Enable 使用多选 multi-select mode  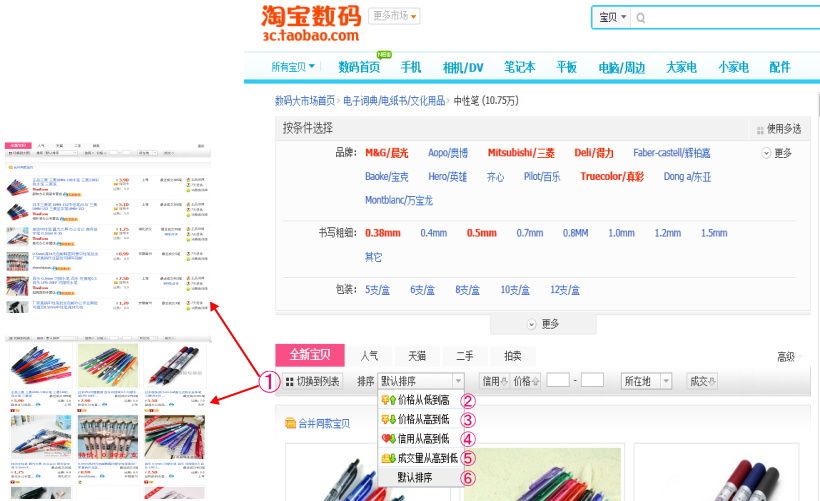(779, 129)
